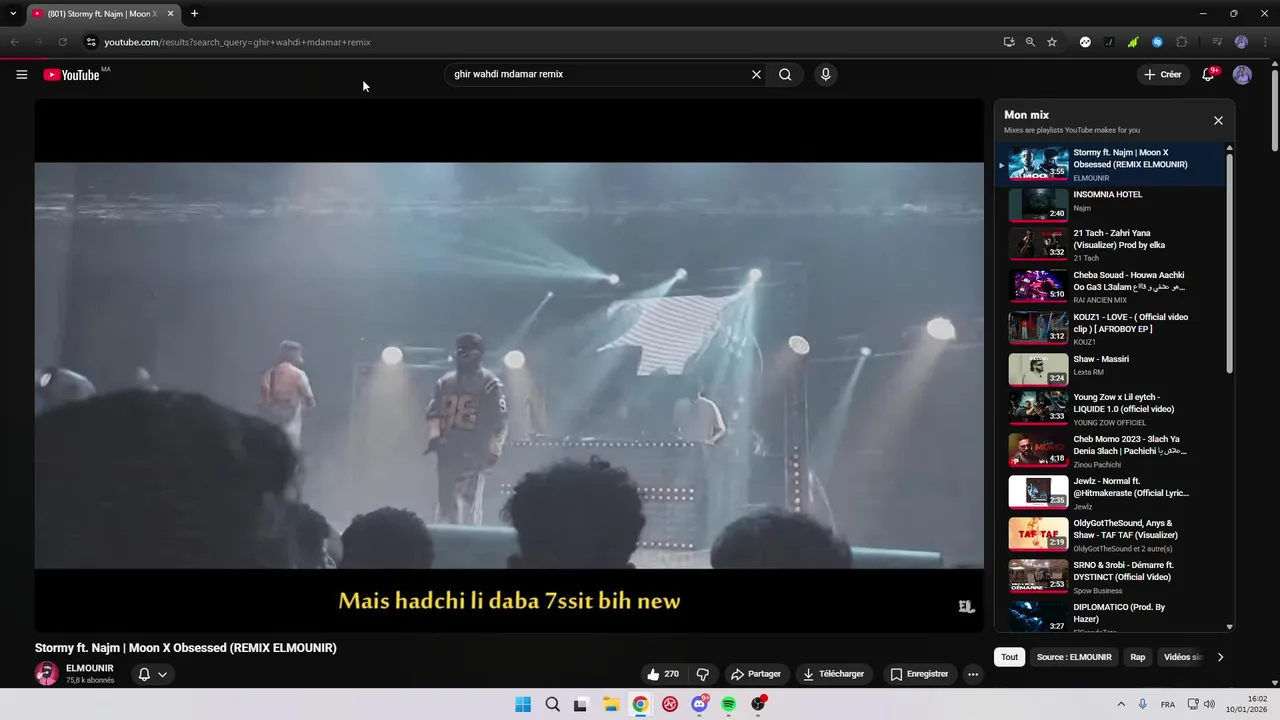Open Discord from the taskbar
Screen dimensions: 1280x720
(700, 704)
